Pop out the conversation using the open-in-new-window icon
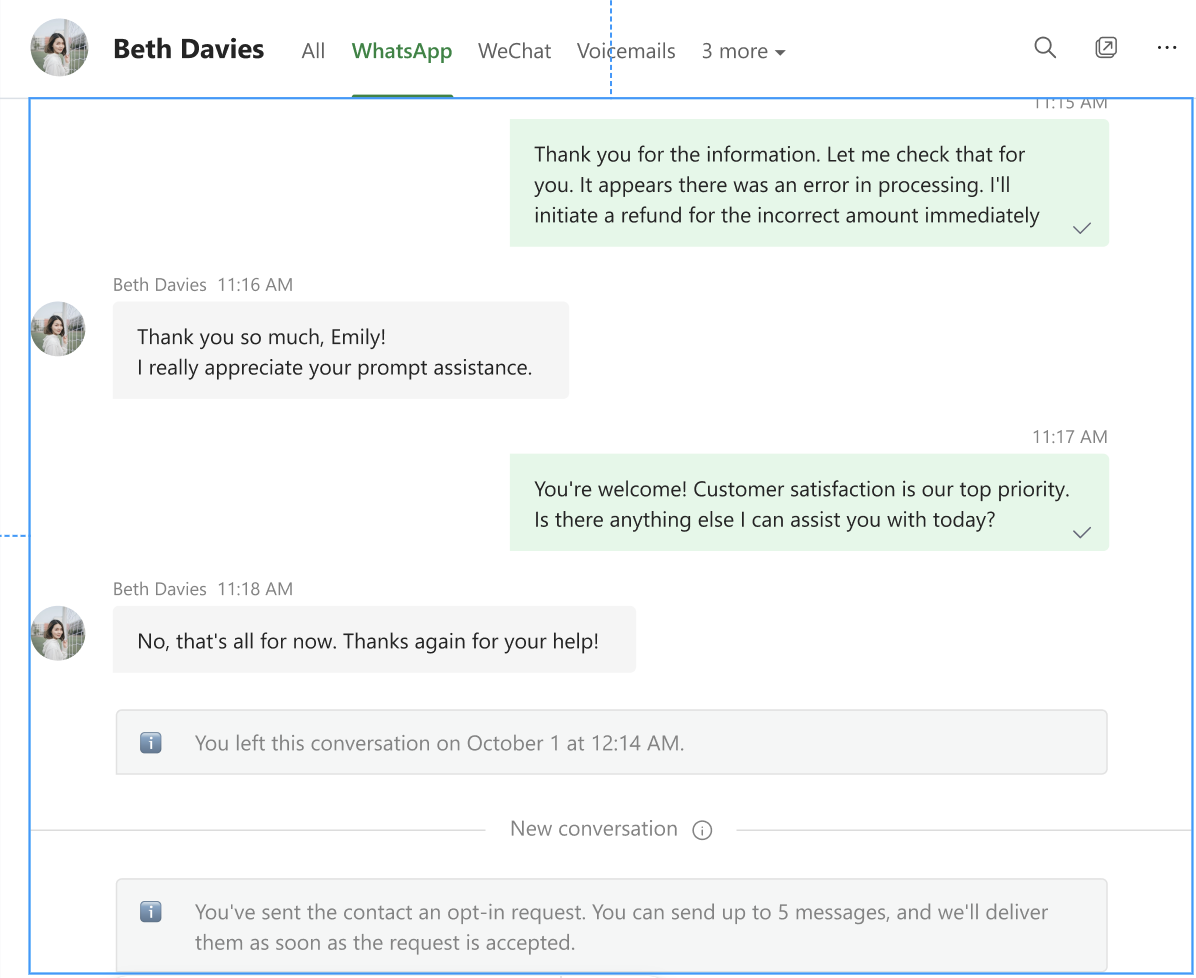Screen dimensions: 1196x978 click(x=1106, y=47)
